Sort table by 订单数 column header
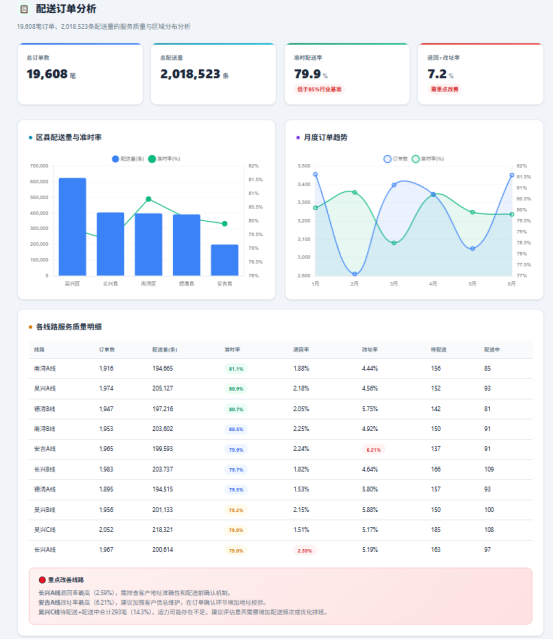The image size is (553, 639). (x=107, y=350)
